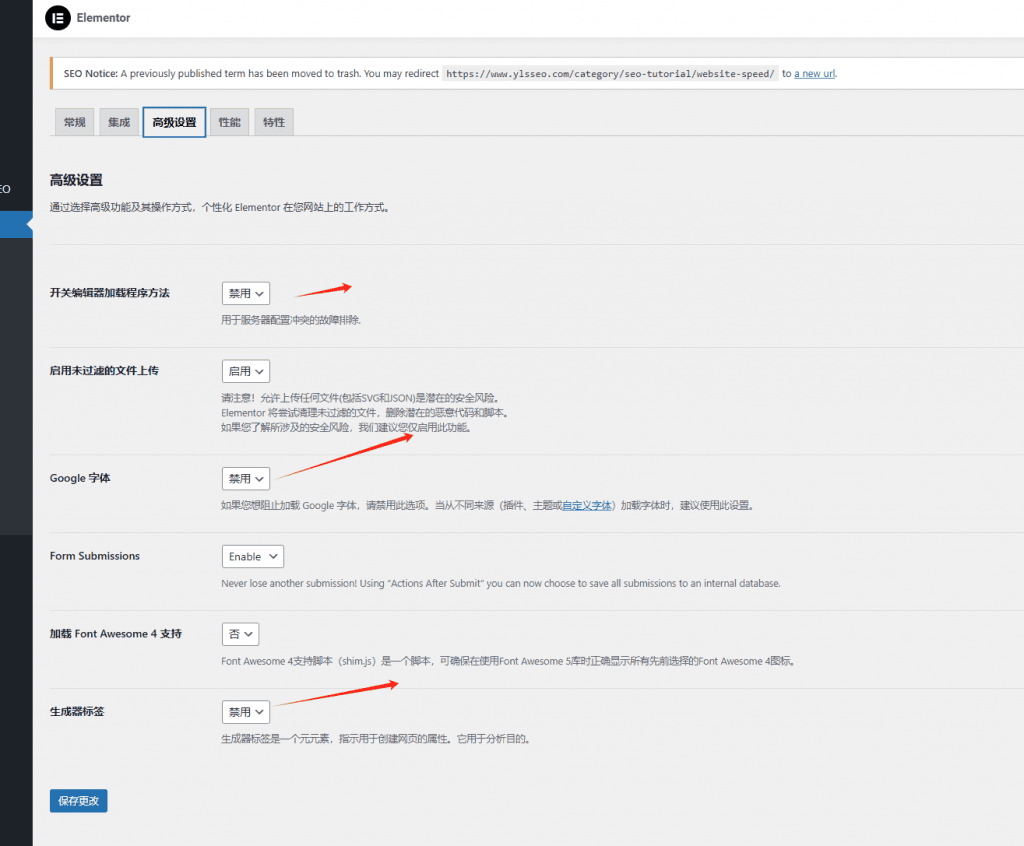Switch to the 特性 tab
The height and width of the screenshot is (846, 1024).
274,122
